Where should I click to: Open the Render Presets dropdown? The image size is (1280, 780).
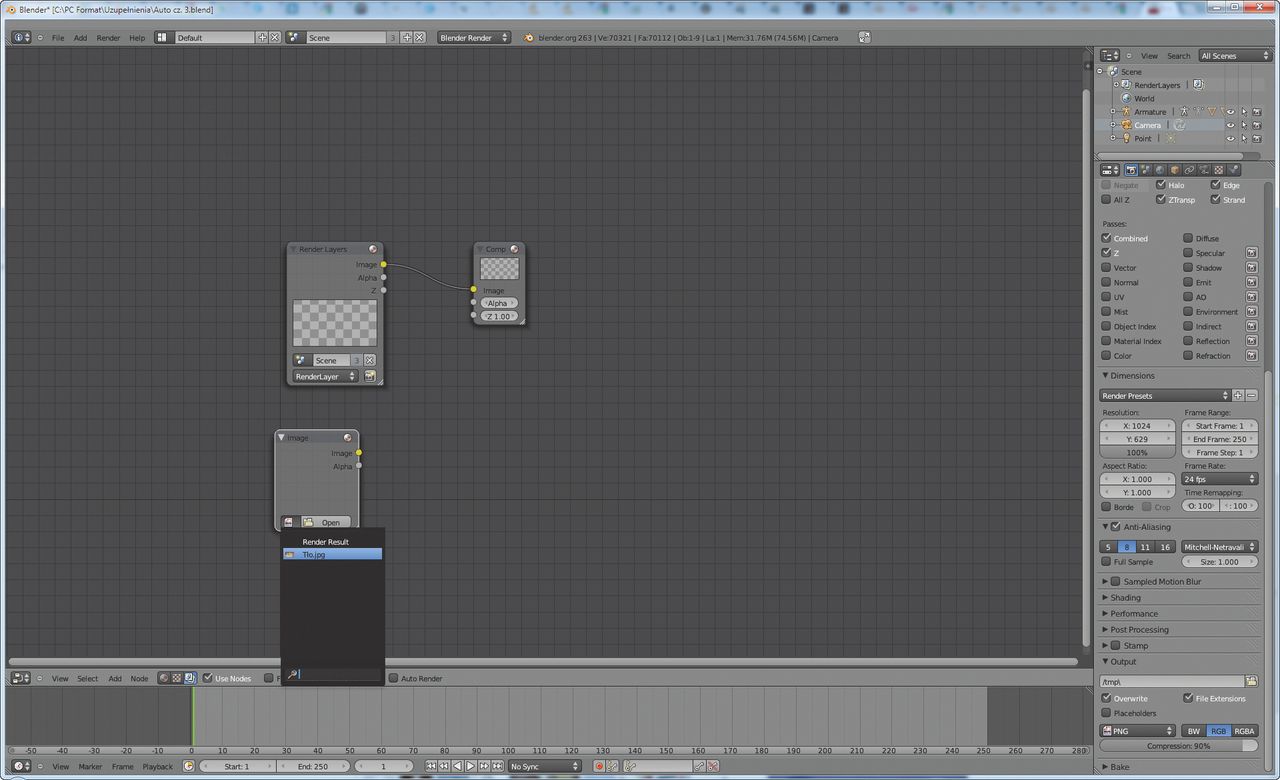coord(1165,396)
